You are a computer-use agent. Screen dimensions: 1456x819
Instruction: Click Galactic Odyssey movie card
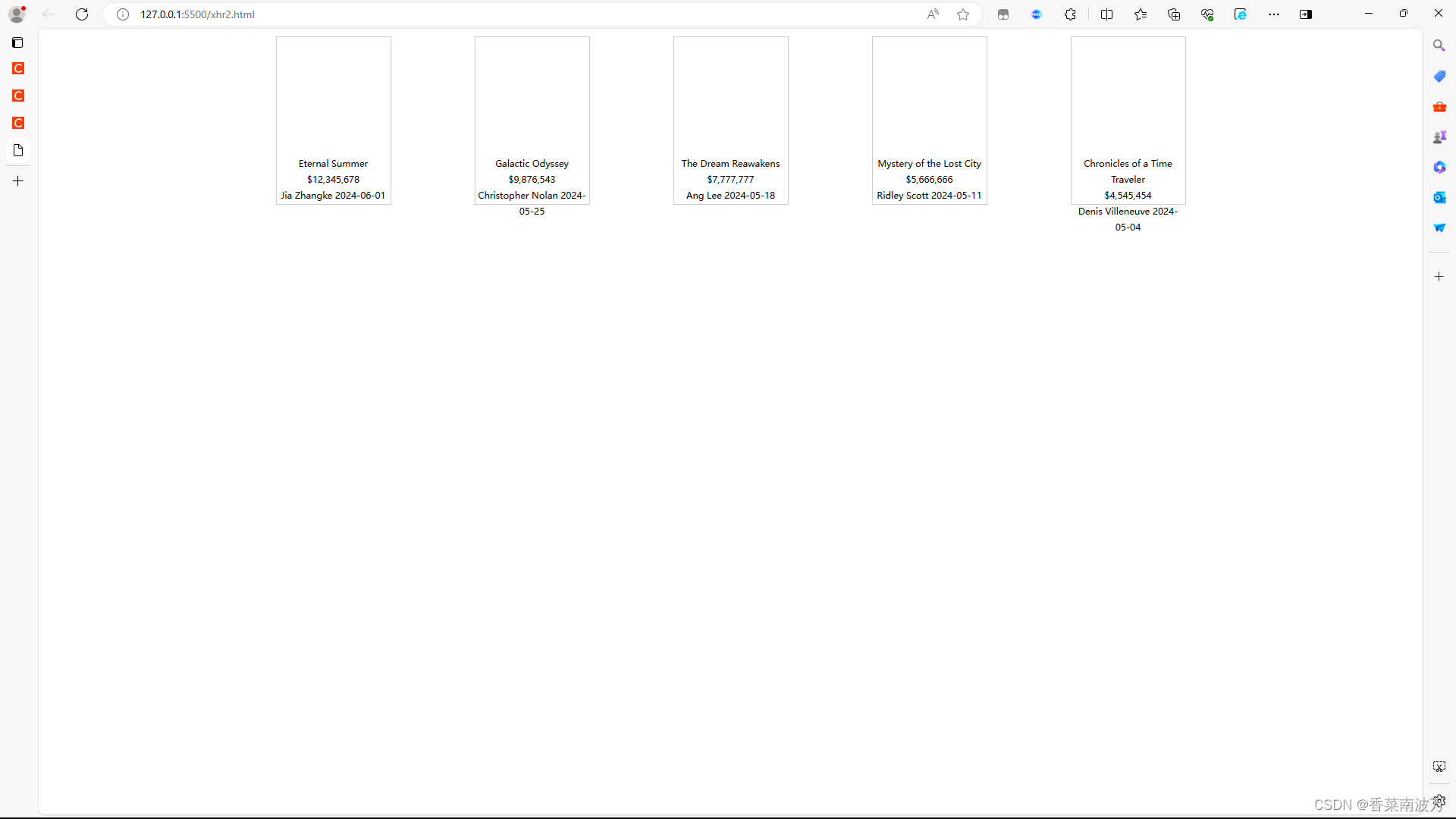click(x=532, y=121)
